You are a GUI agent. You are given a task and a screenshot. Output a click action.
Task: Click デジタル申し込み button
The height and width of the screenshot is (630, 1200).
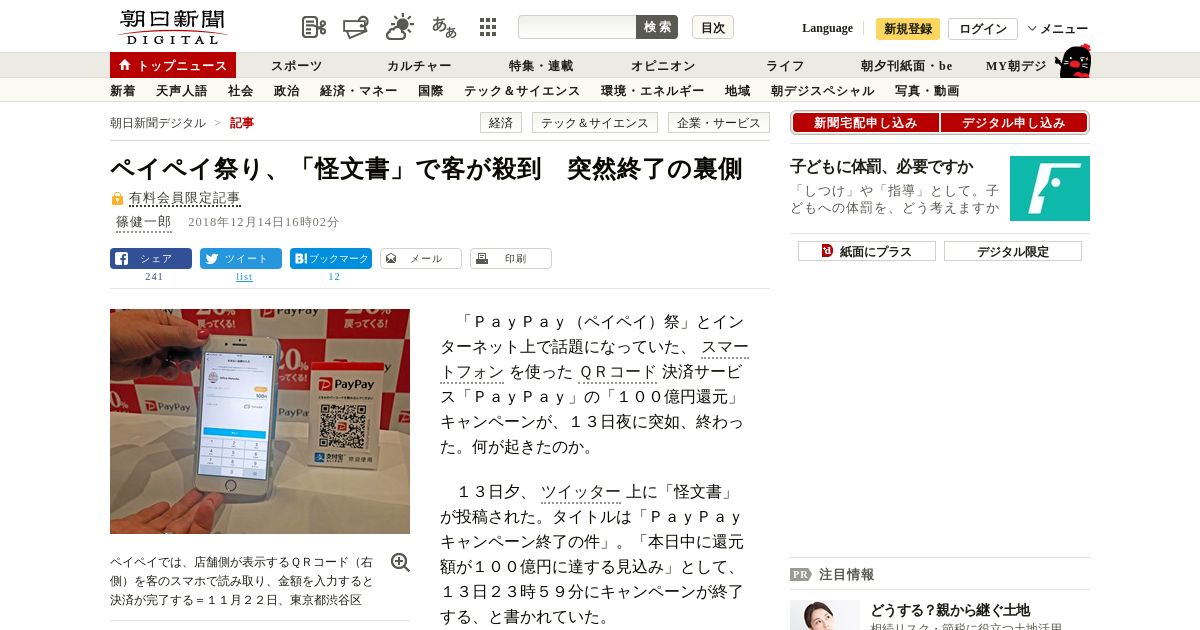coord(1014,123)
